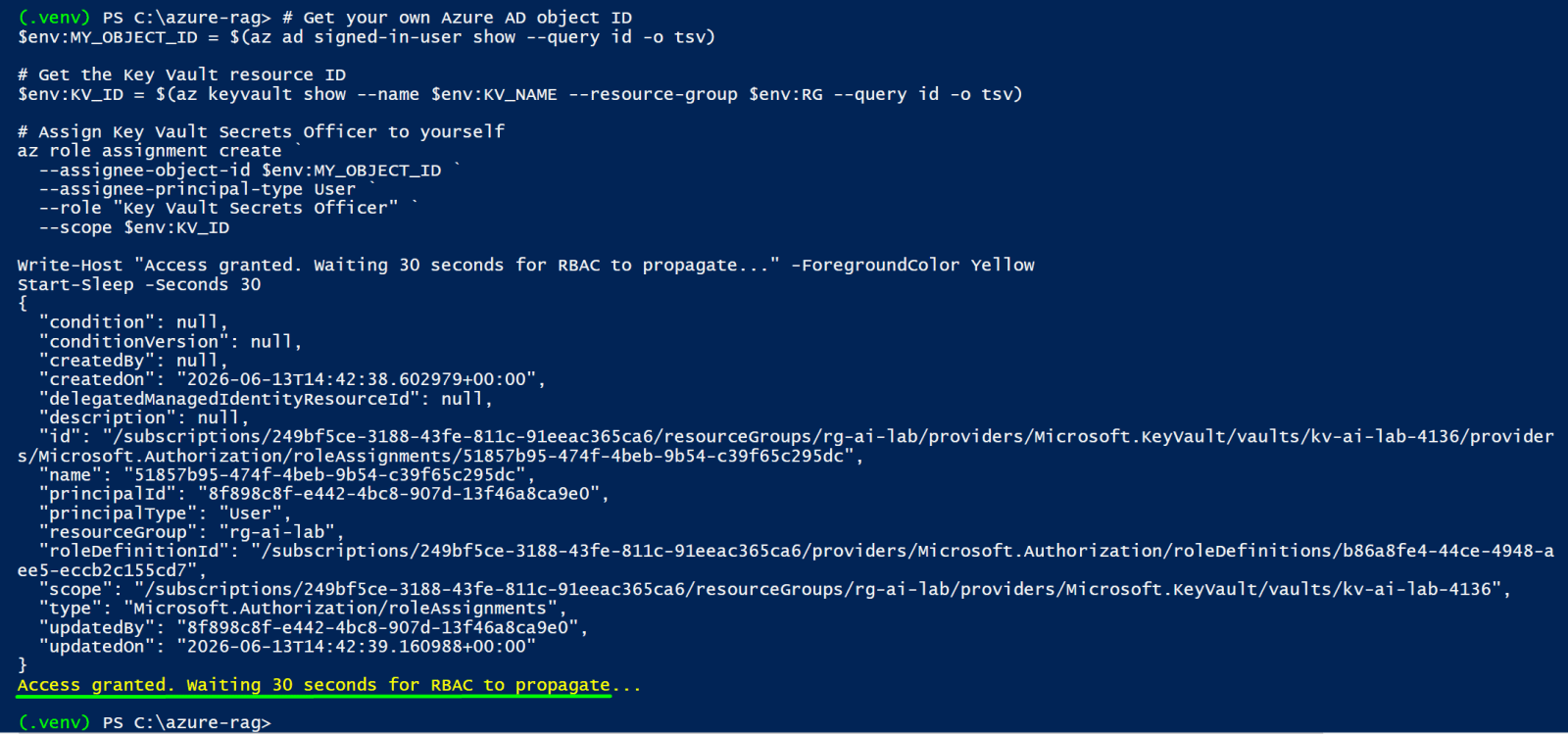The height and width of the screenshot is (734, 1568).
Task: Click the "createdOn" timestamp value
Action: tap(357, 379)
